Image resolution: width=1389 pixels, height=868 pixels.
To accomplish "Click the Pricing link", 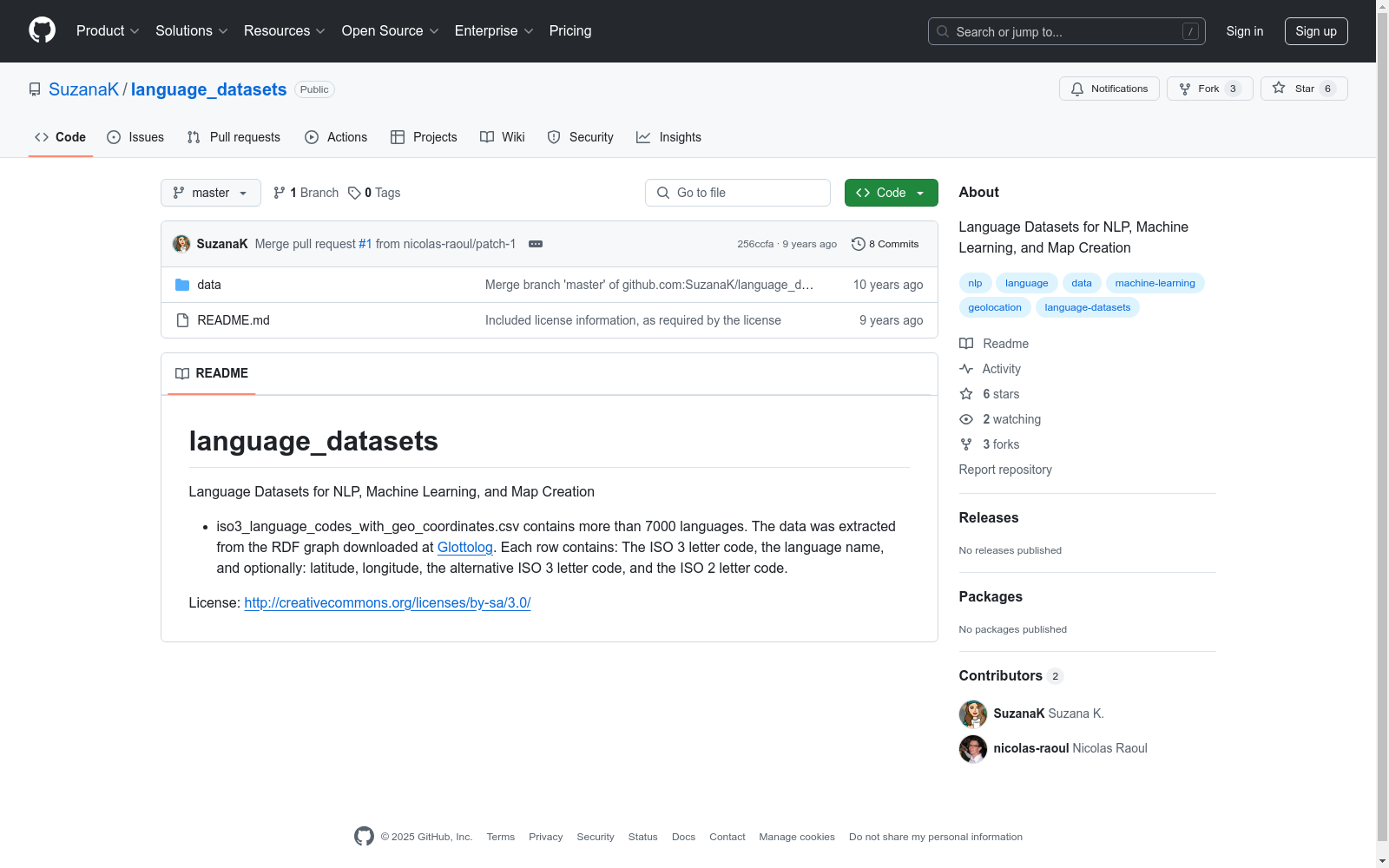I will pyautogui.click(x=570, y=31).
